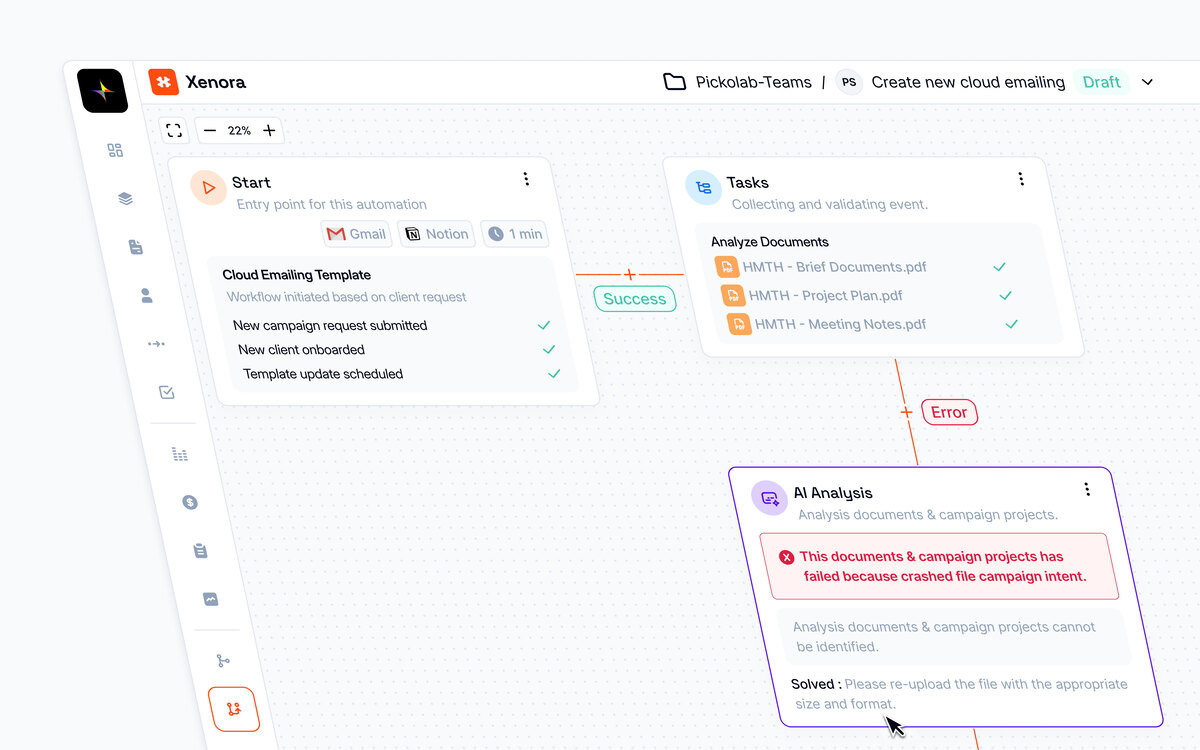Click checkmark beside HMTH - Meeting Notes.pdf
This screenshot has width=1200, height=750.
pos(1011,324)
